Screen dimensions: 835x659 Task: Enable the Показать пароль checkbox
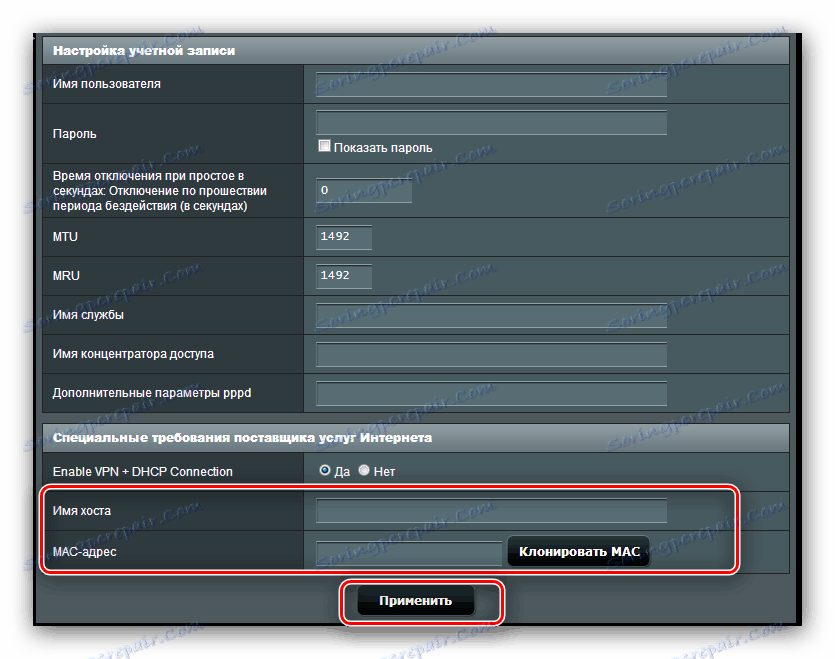point(324,145)
